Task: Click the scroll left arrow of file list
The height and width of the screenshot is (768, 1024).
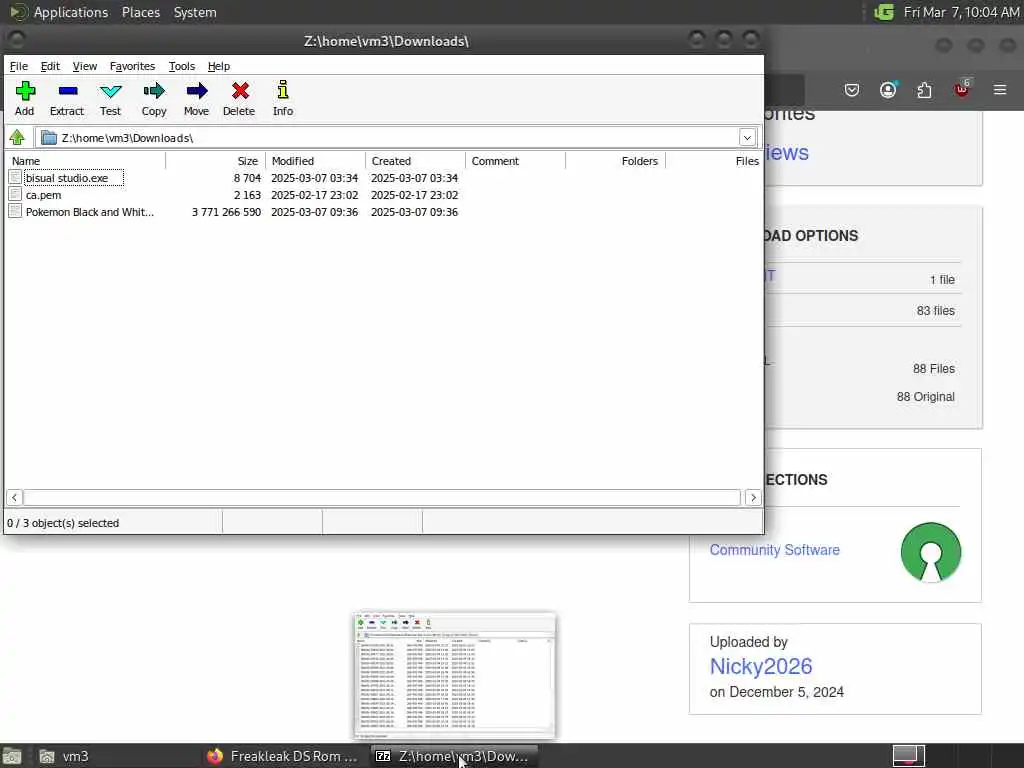Action: (x=14, y=498)
